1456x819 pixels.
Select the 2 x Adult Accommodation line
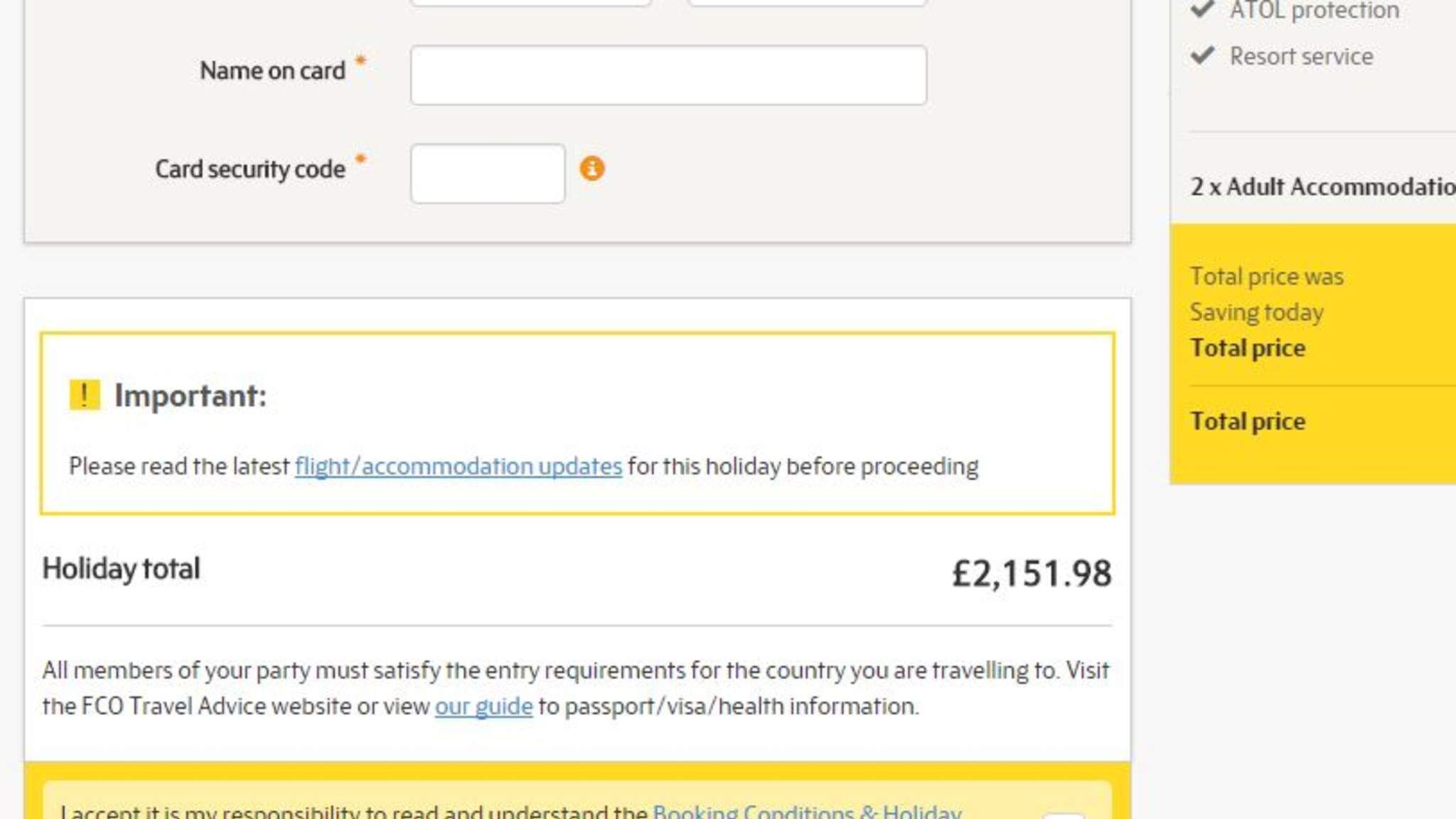(1322, 186)
